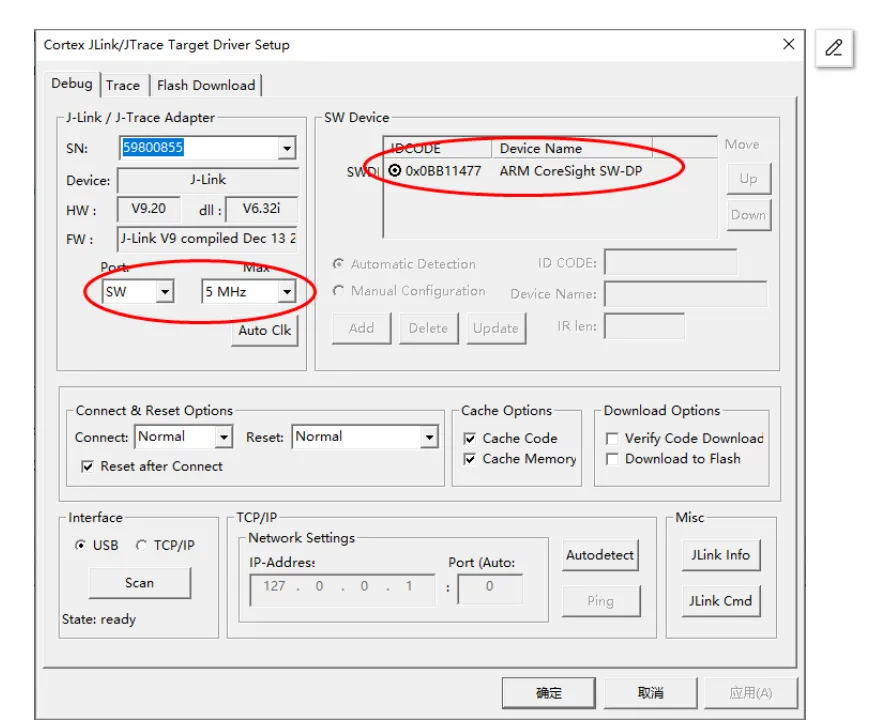Open JLink Info

[x=721, y=555]
